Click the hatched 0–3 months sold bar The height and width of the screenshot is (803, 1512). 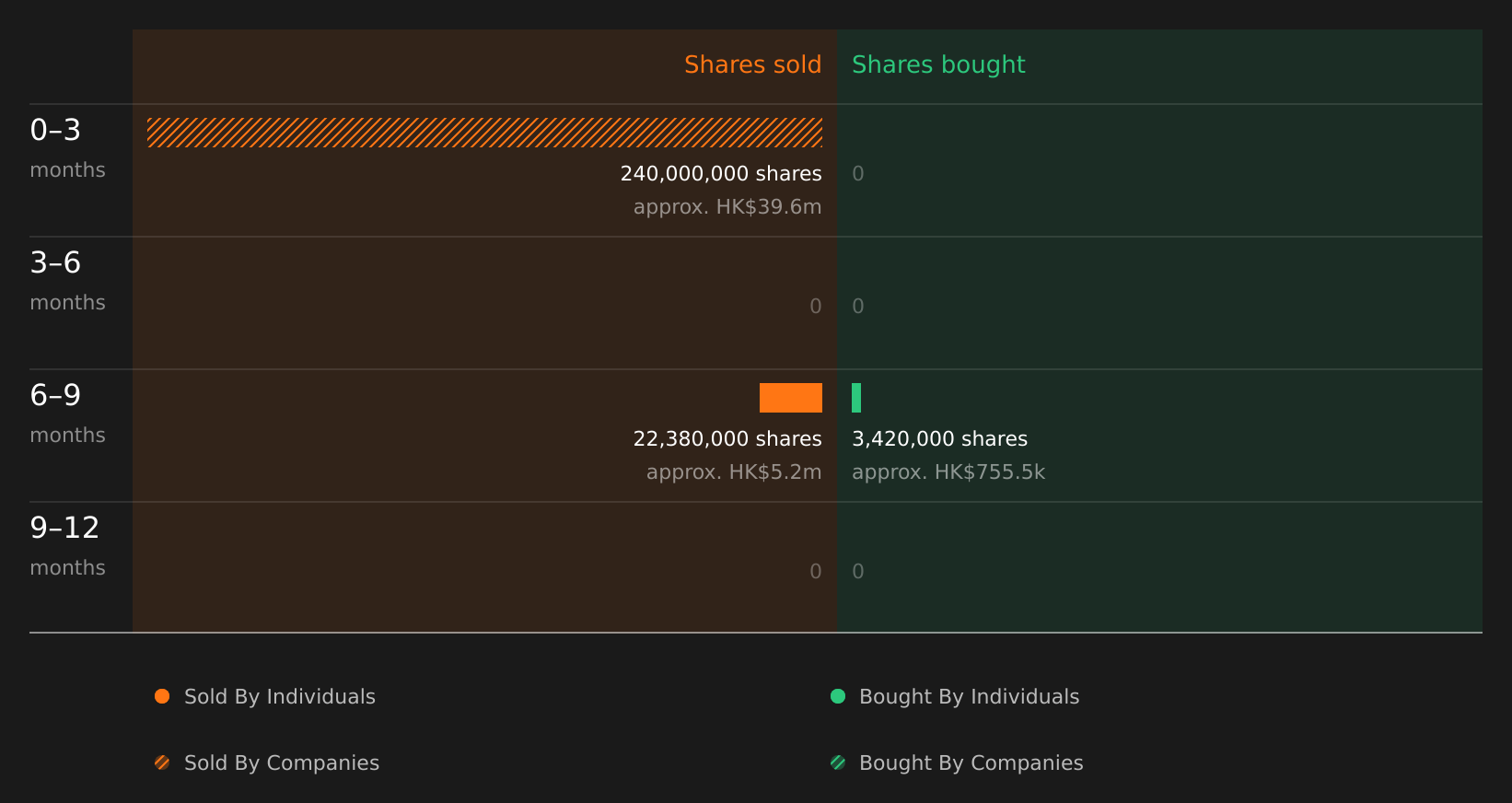pyautogui.click(x=484, y=133)
